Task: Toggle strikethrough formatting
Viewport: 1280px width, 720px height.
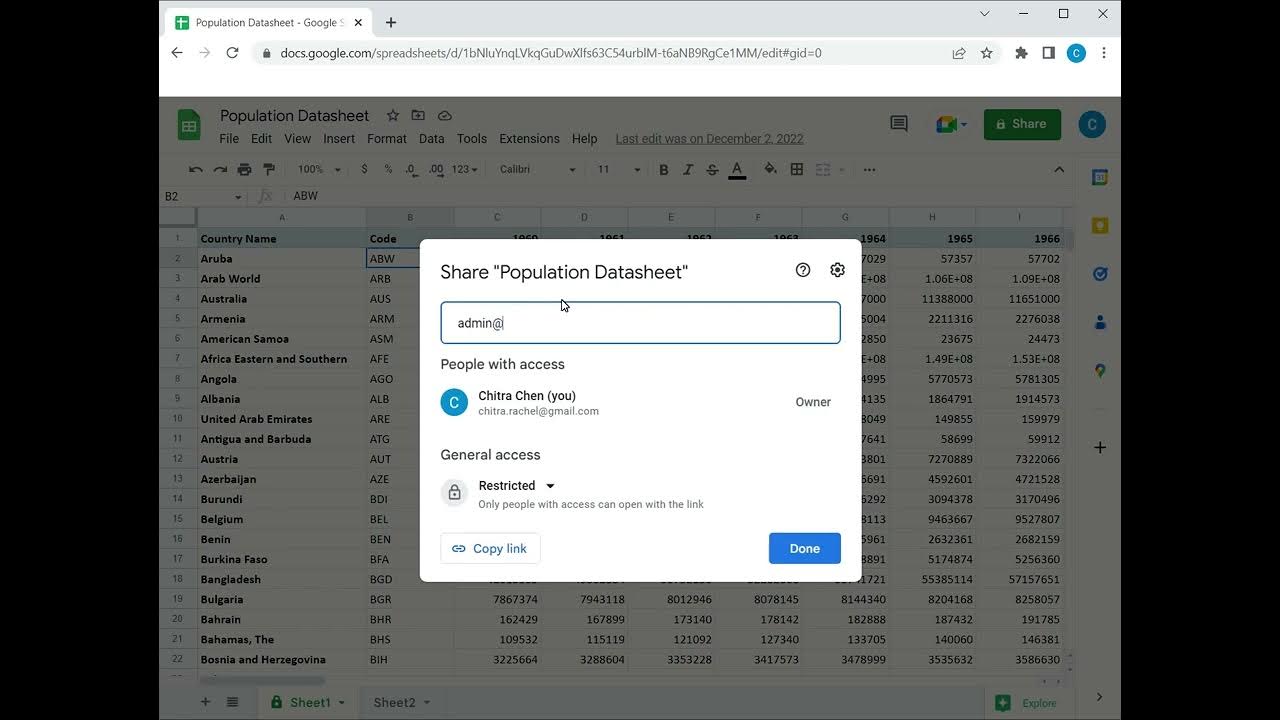Action: pos(712,170)
